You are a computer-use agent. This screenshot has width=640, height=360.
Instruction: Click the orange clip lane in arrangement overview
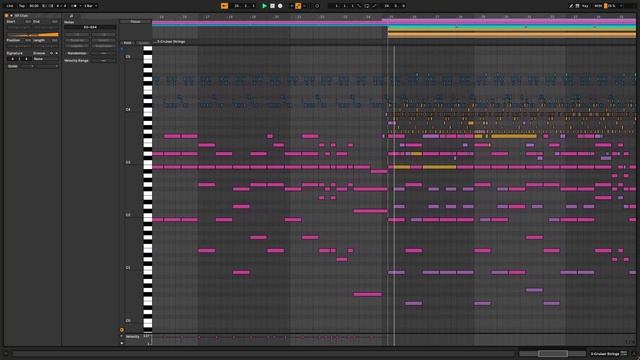point(511,35)
